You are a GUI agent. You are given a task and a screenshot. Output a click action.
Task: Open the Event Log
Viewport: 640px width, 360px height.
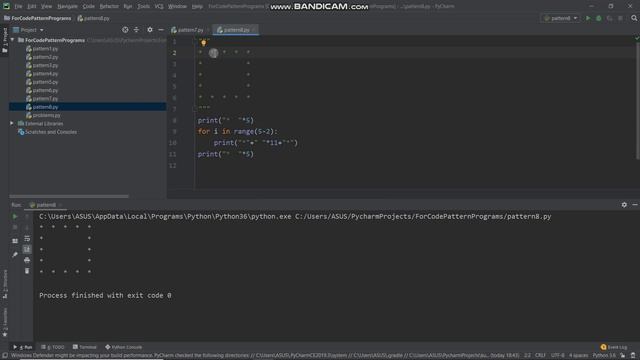coord(613,347)
